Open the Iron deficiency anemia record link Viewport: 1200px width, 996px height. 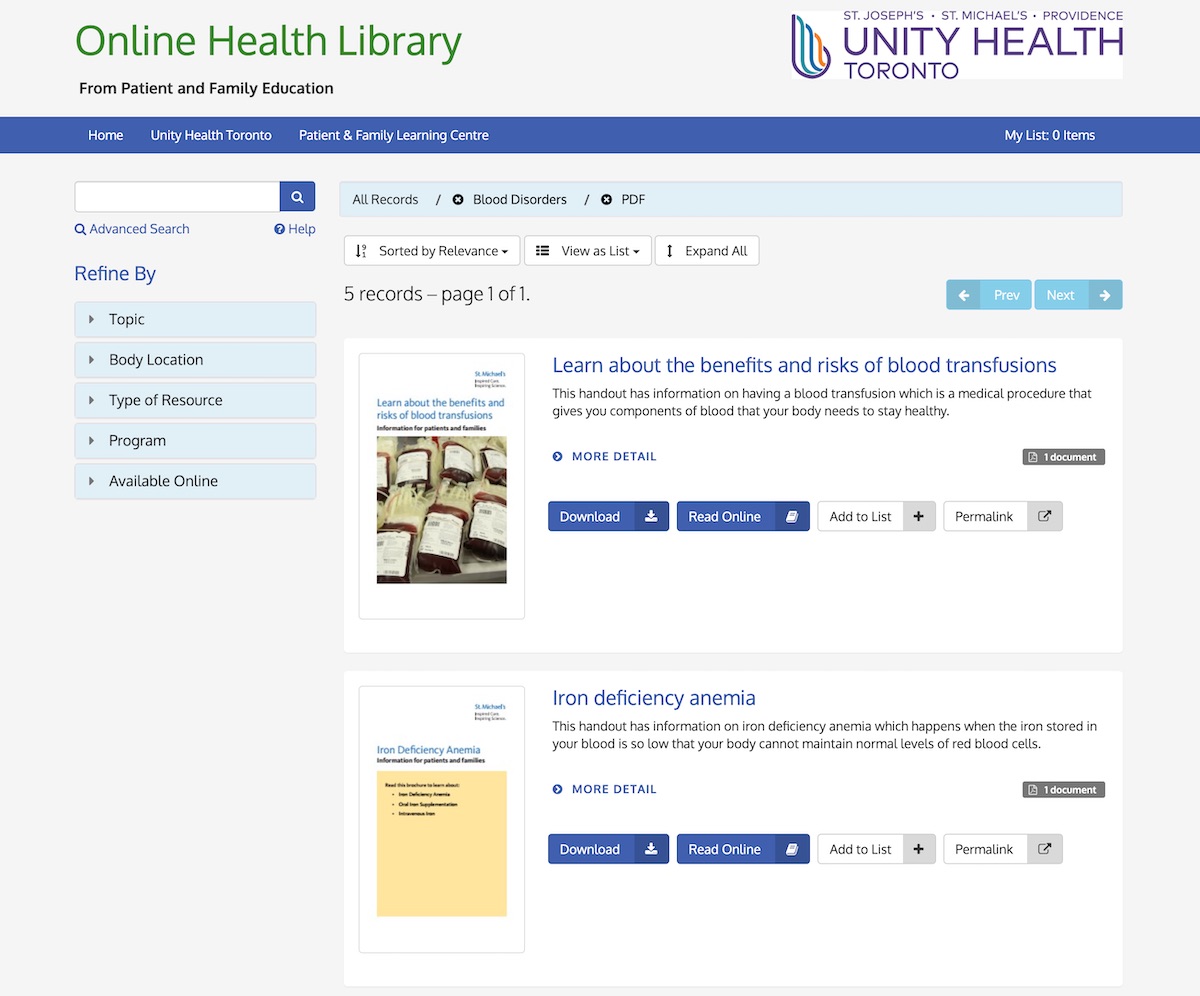pos(653,697)
